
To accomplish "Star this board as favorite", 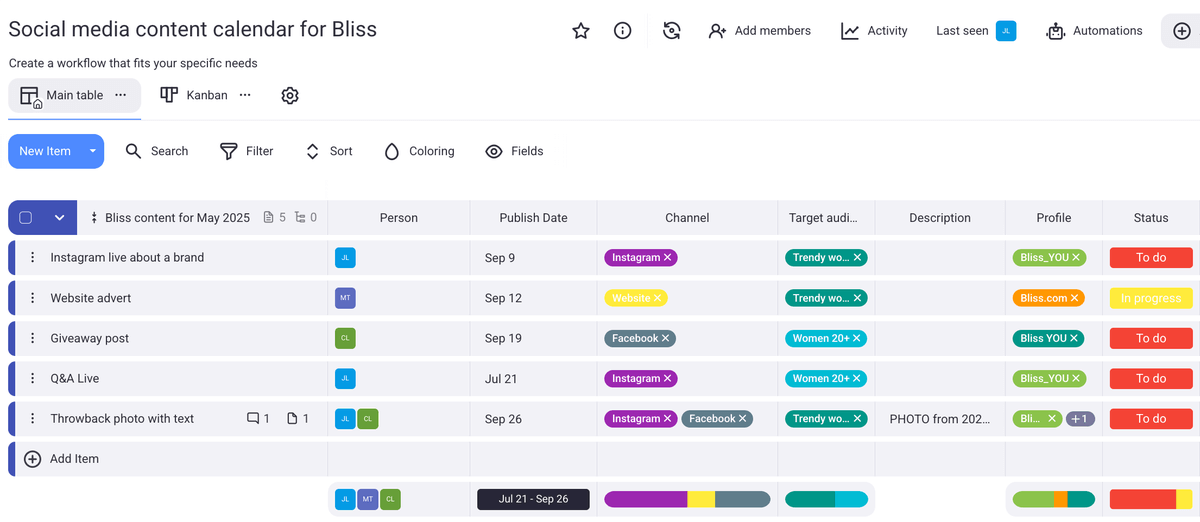I will (x=581, y=31).
